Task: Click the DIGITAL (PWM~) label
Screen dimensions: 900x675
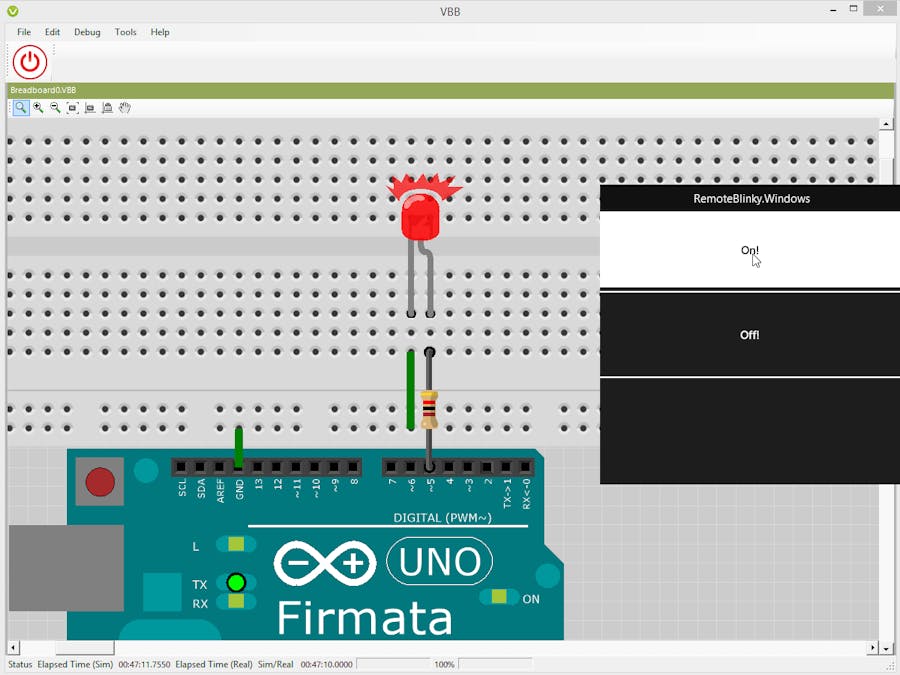Action: click(443, 518)
